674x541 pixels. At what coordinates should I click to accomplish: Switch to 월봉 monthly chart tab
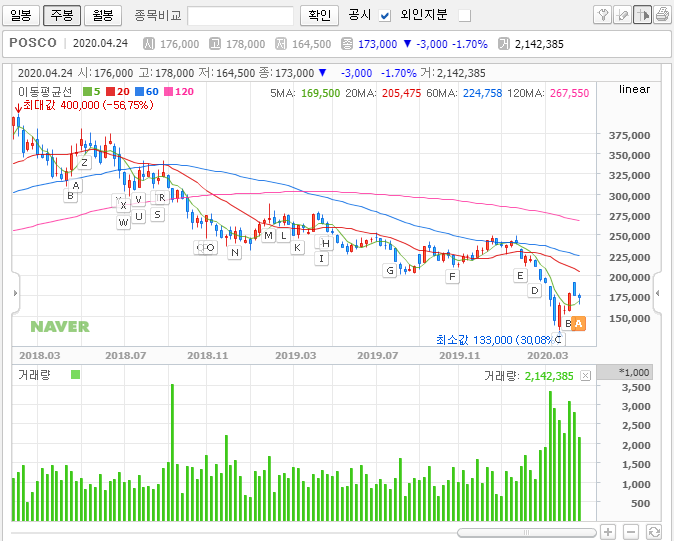[x=103, y=15]
